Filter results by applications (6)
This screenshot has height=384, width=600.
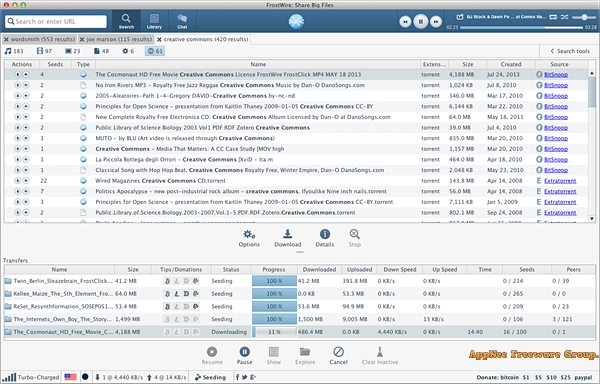pos(128,51)
